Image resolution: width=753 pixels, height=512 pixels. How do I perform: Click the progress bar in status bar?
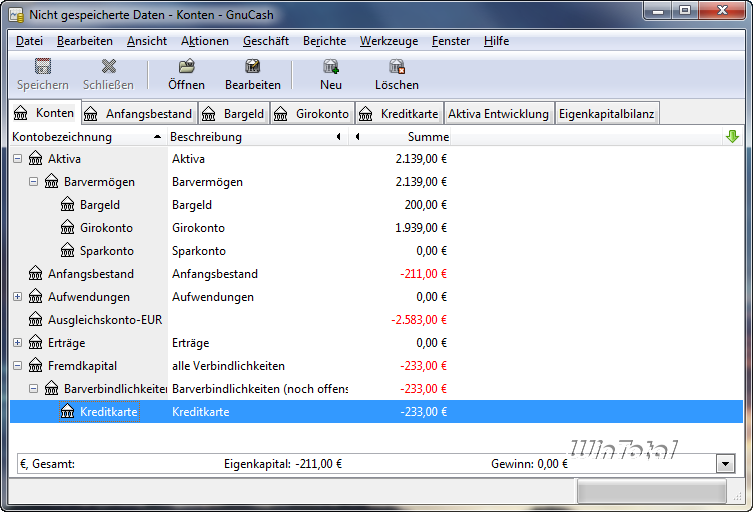(652, 491)
